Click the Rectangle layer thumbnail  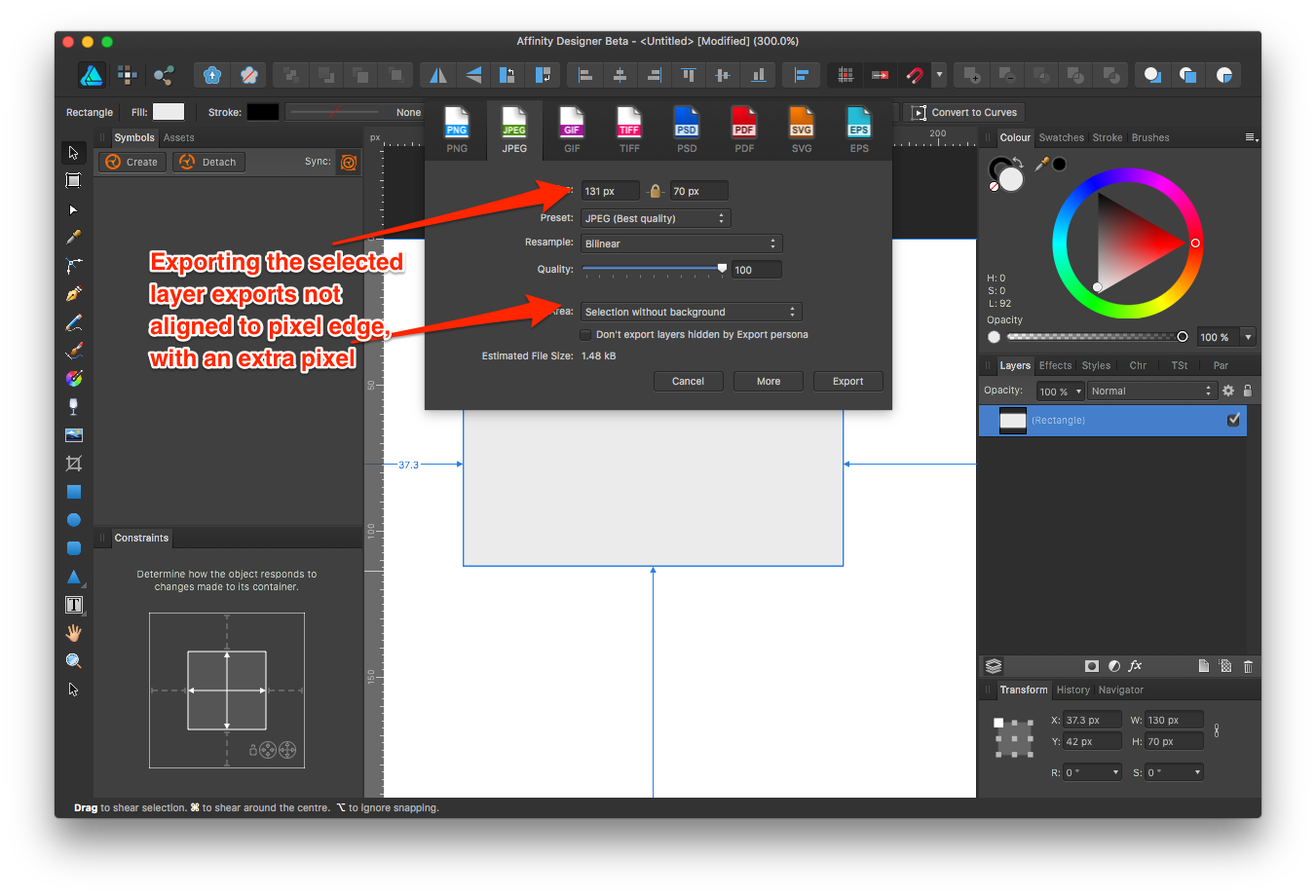1013,421
